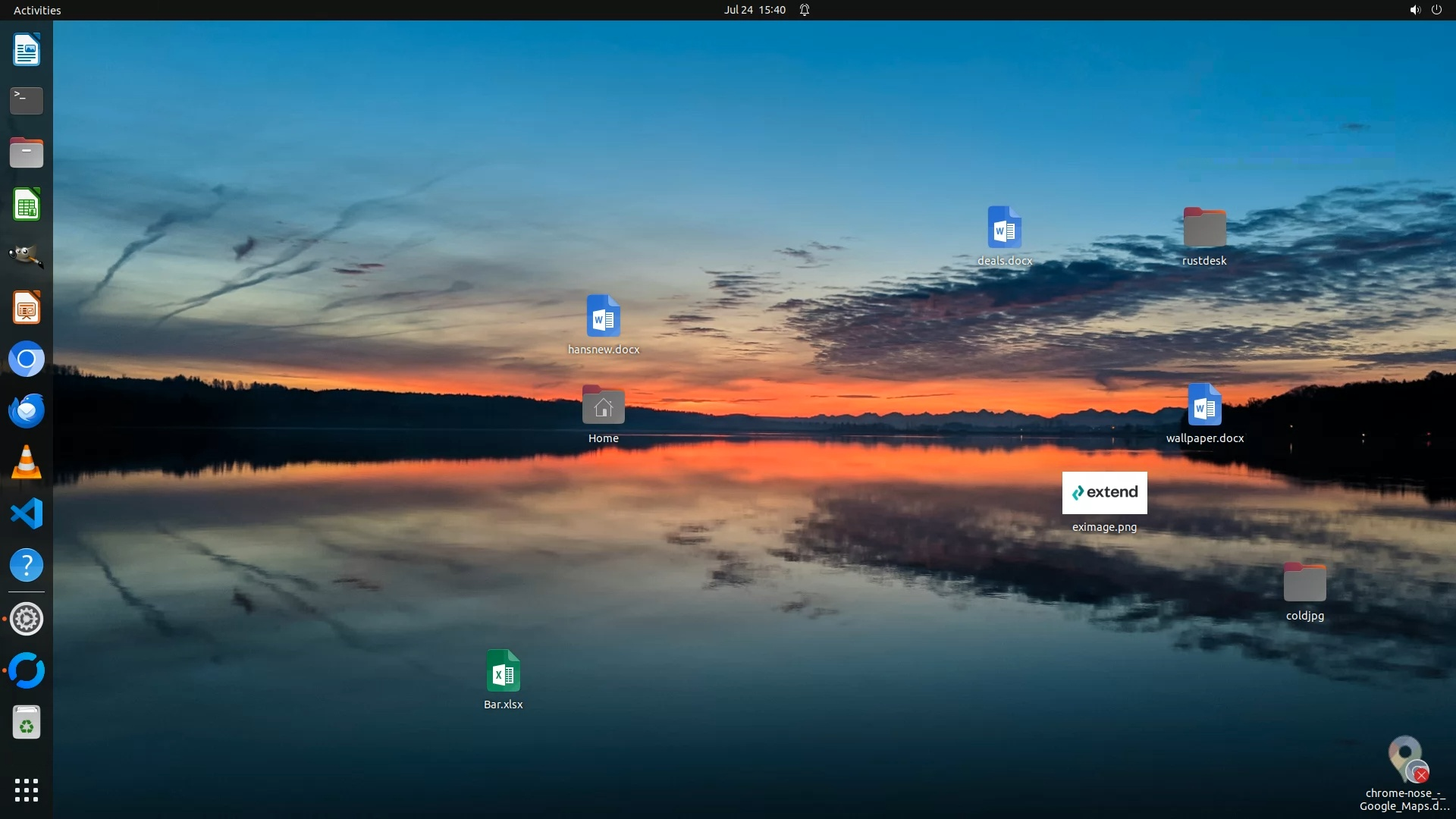Screen dimensions: 1456x819
Task: Open the clock and calendar menu
Action: click(x=754, y=10)
